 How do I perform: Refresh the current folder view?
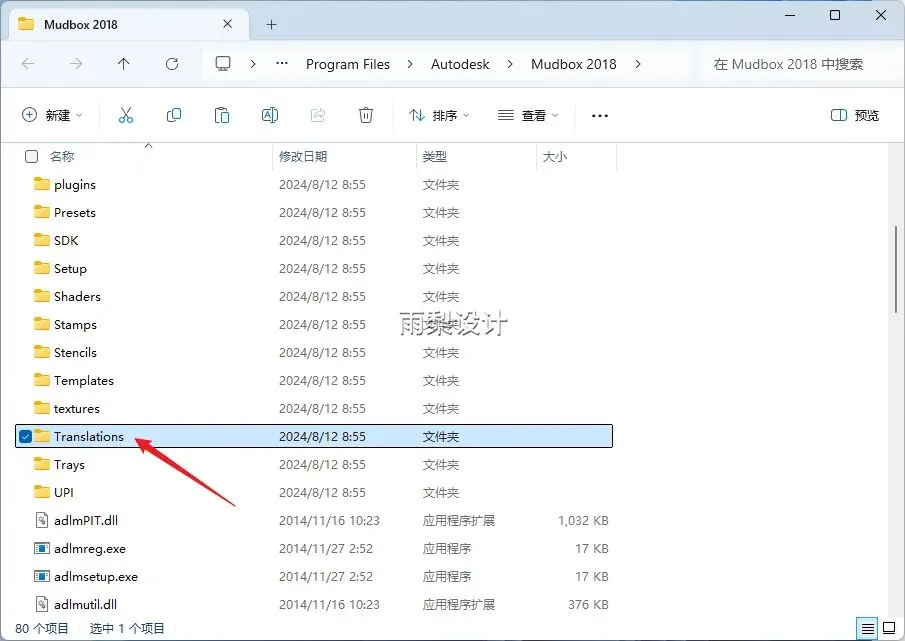pyautogui.click(x=171, y=64)
